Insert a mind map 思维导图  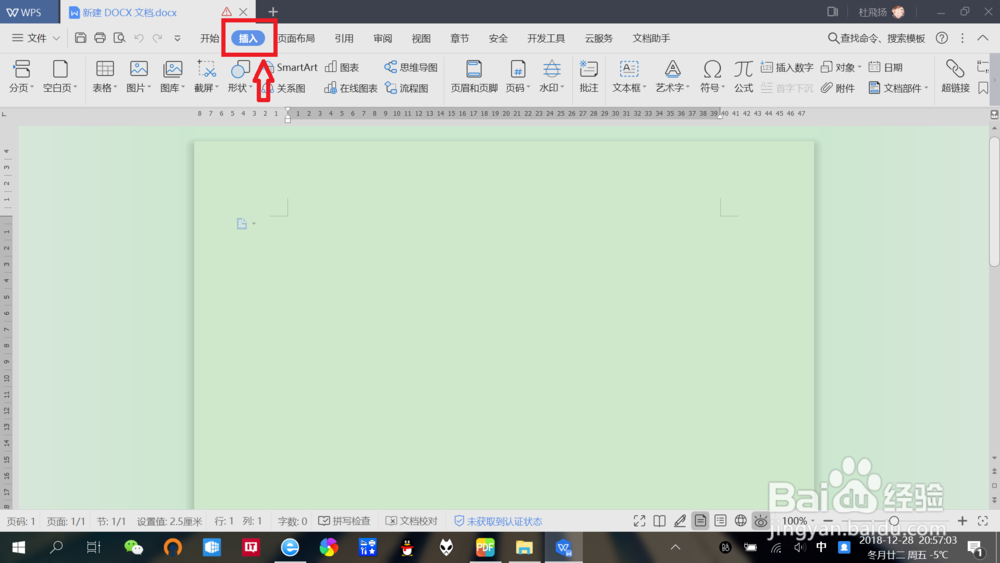pyautogui.click(x=411, y=67)
